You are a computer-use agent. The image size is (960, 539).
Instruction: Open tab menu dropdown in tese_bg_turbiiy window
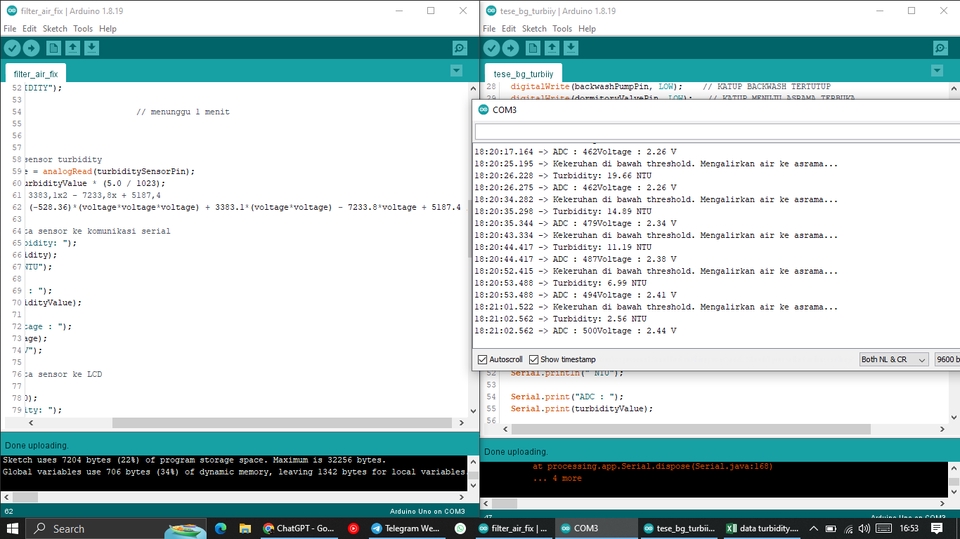(937, 70)
